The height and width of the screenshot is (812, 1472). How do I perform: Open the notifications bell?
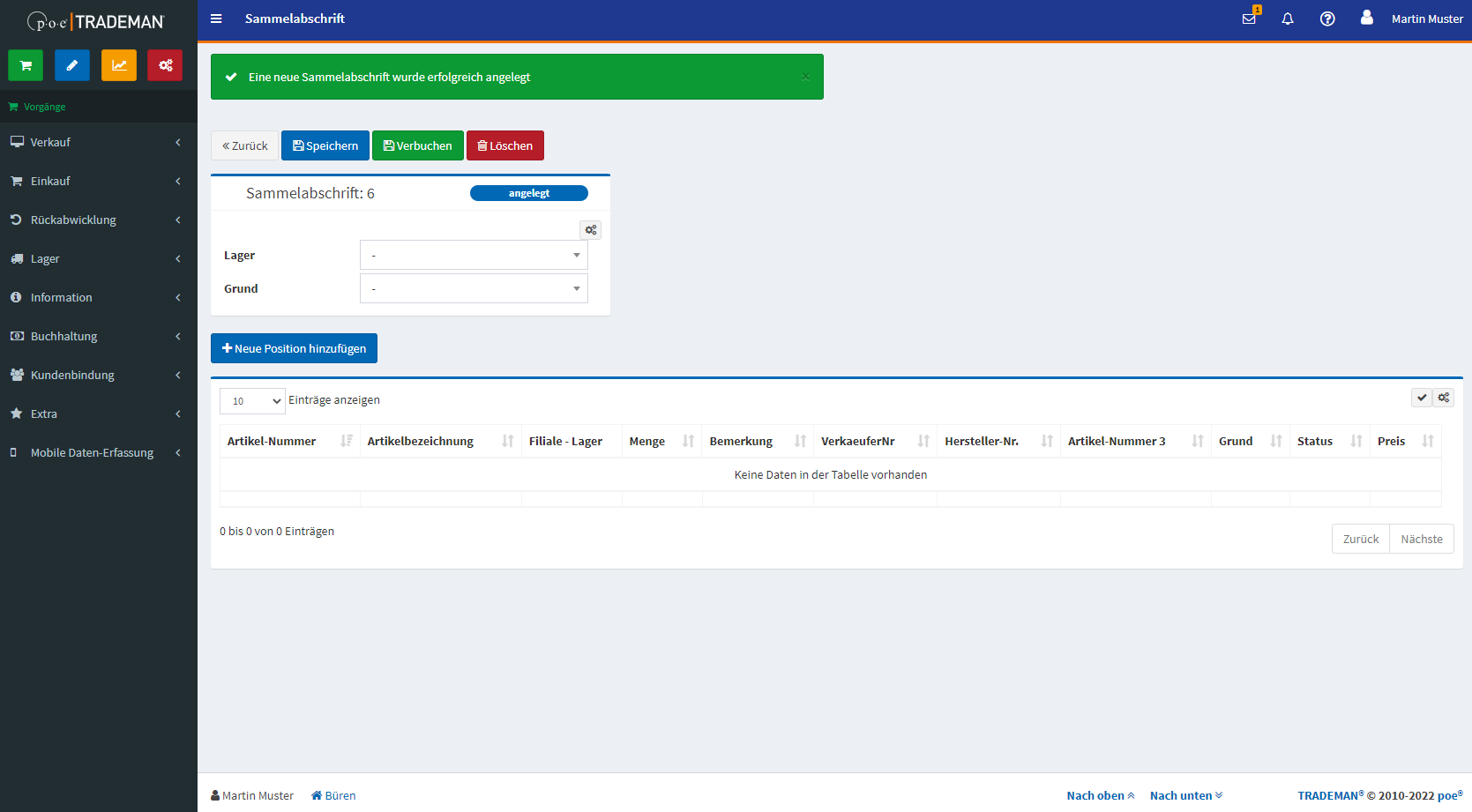(x=1288, y=19)
